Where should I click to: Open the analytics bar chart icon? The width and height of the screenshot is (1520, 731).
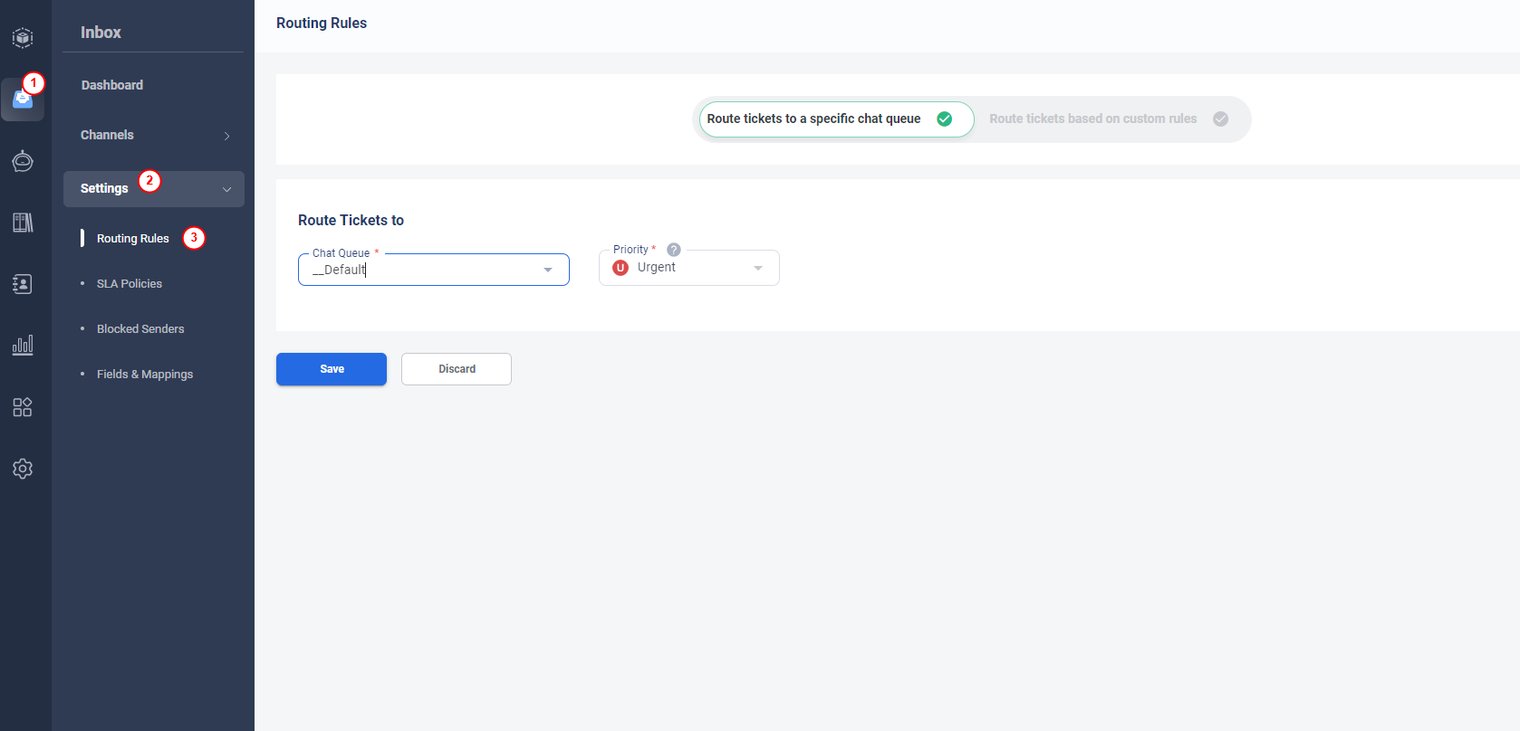click(22, 346)
